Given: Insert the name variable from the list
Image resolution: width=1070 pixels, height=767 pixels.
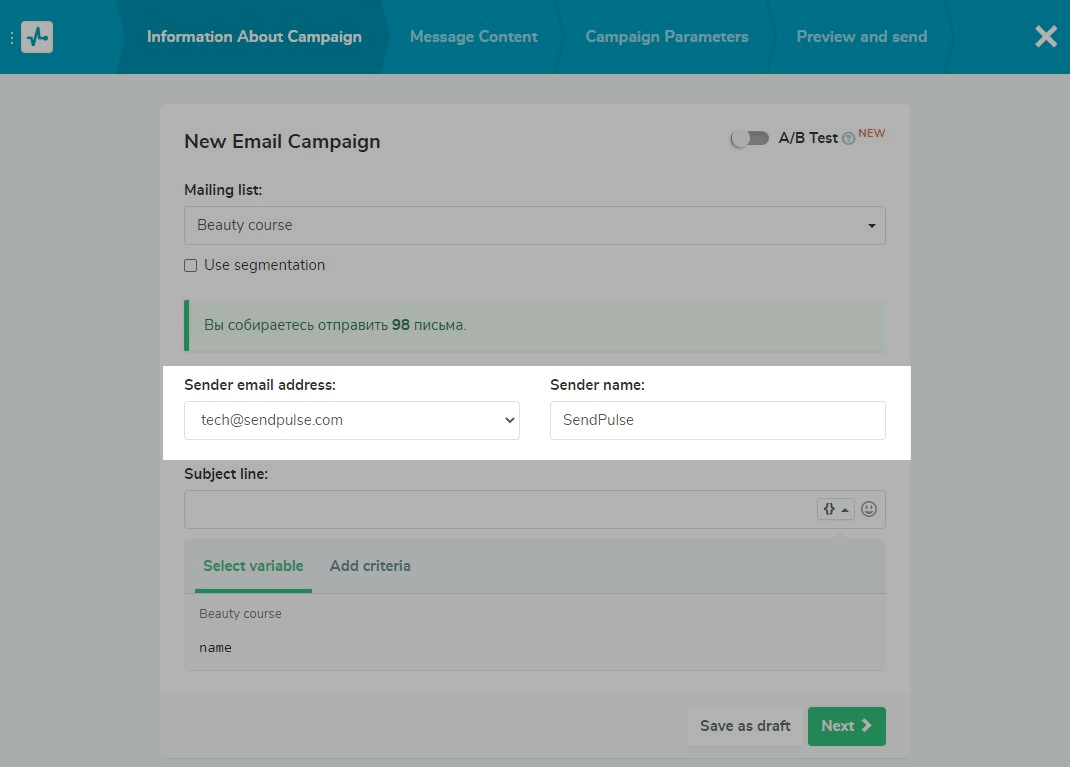Looking at the screenshot, I should click(x=215, y=648).
